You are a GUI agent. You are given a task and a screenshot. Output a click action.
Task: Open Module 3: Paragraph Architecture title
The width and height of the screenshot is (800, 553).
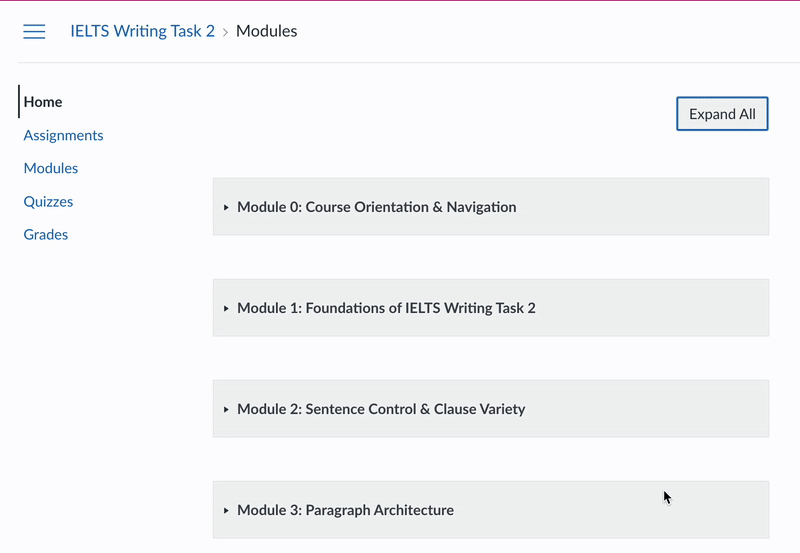[x=345, y=510]
